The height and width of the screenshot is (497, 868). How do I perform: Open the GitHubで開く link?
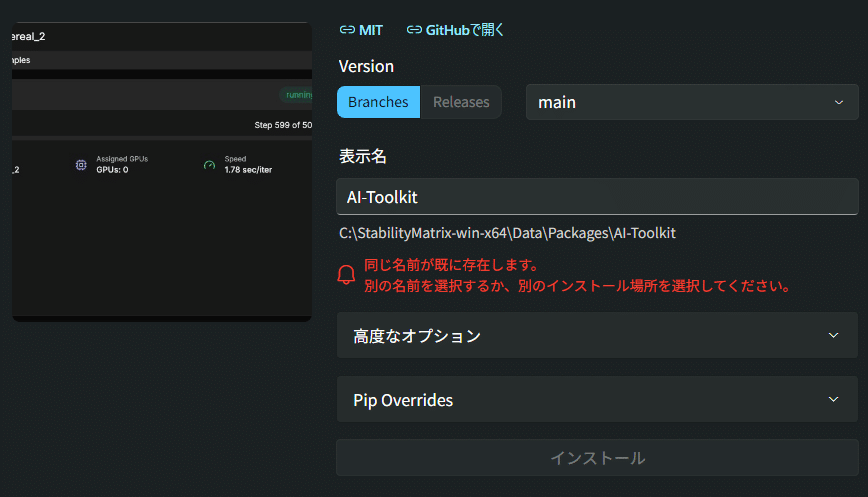point(455,30)
